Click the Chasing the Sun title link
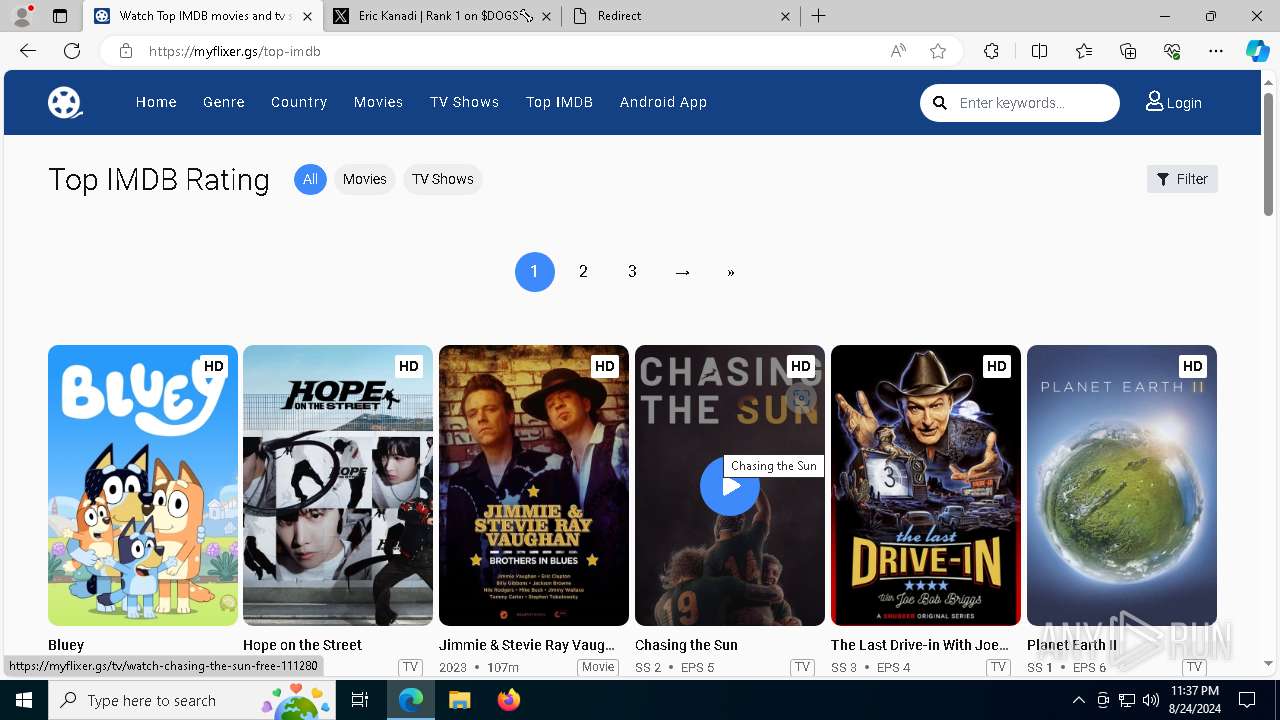Viewport: 1280px width, 720px height. (x=686, y=645)
